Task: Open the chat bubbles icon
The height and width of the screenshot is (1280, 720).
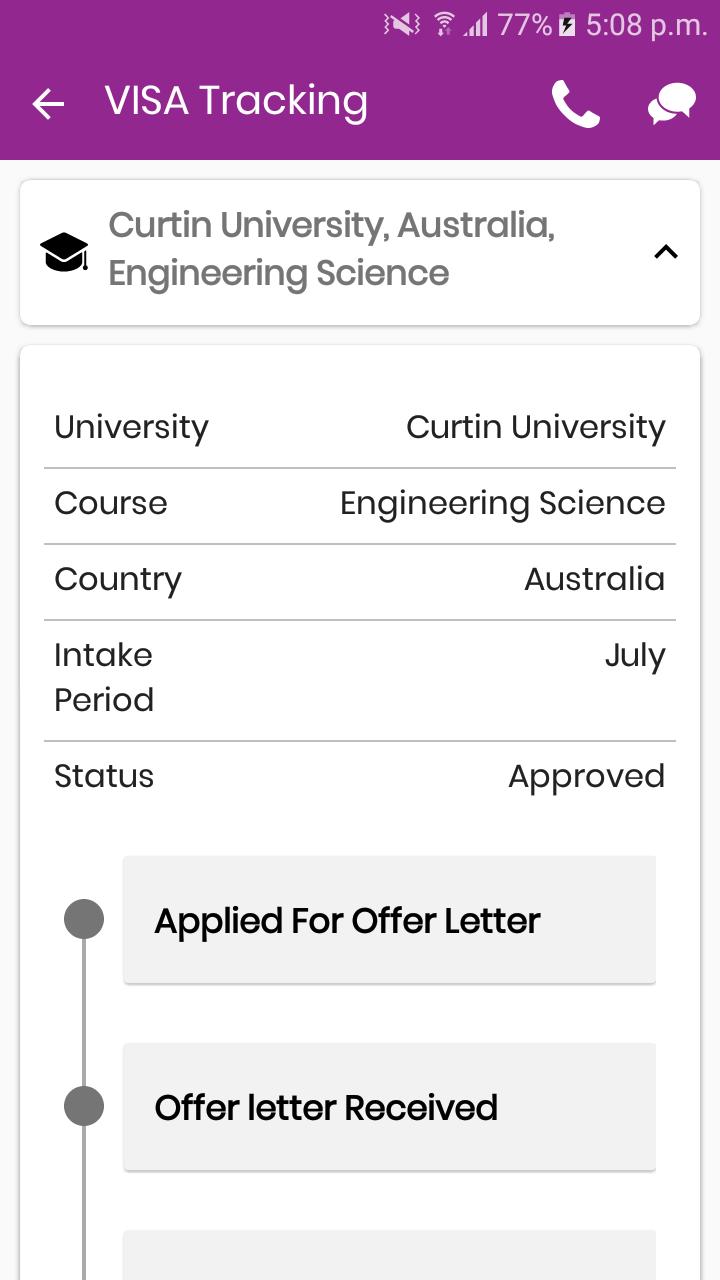Action: pyautogui.click(x=671, y=104)
